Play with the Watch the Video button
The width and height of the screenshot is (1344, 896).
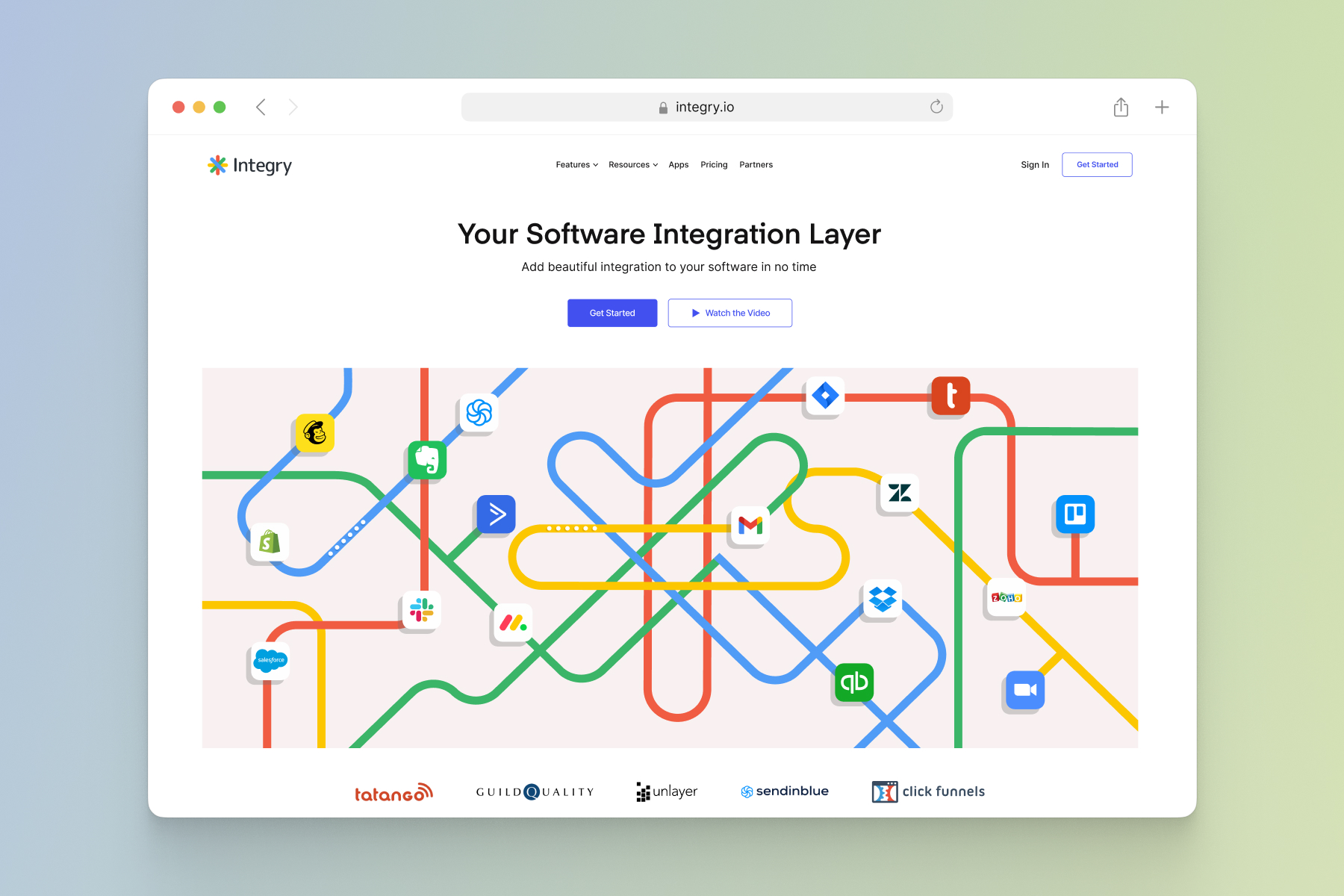coord(730,313)
